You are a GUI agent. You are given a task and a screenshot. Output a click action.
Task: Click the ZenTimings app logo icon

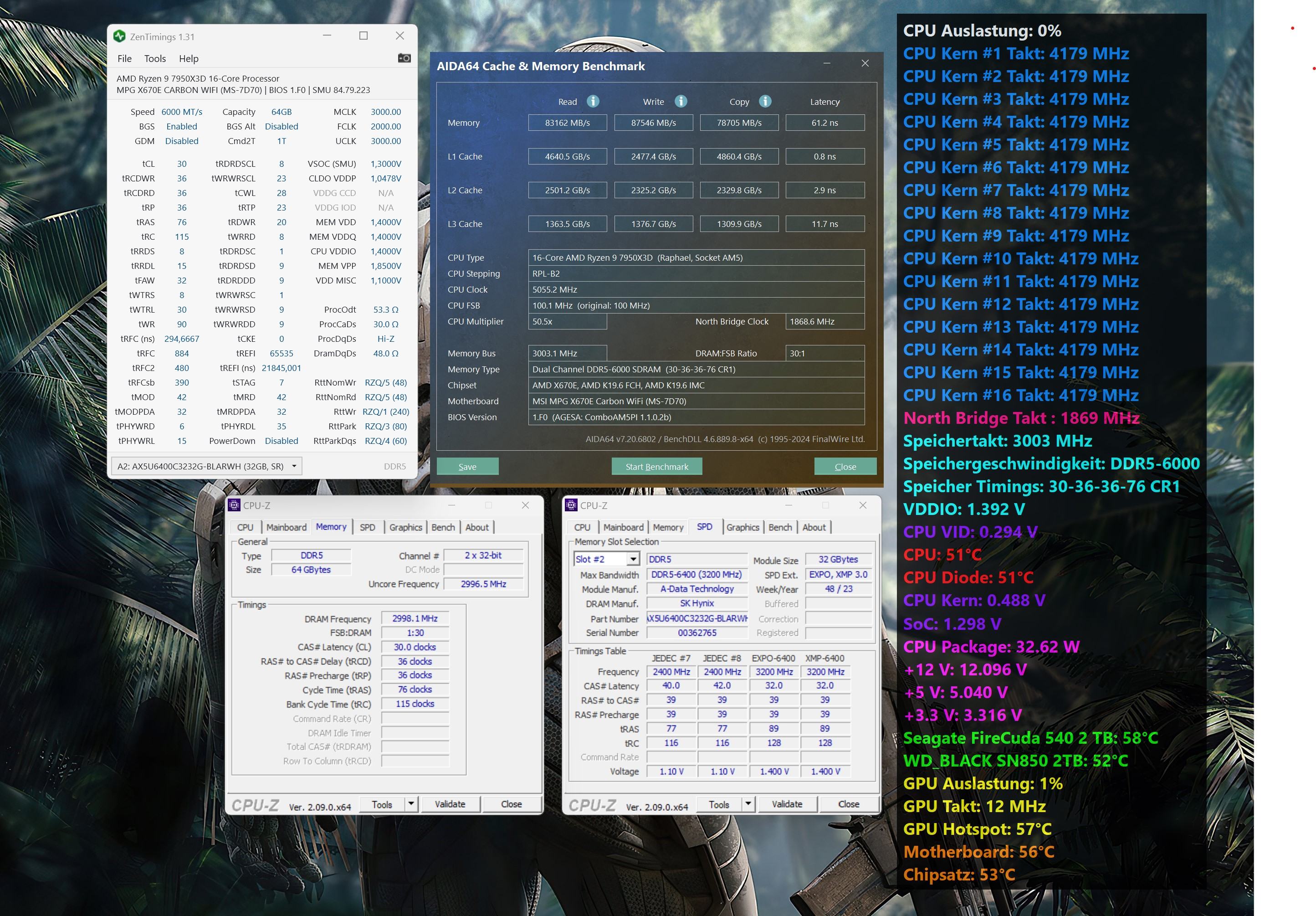coord(119,36)
